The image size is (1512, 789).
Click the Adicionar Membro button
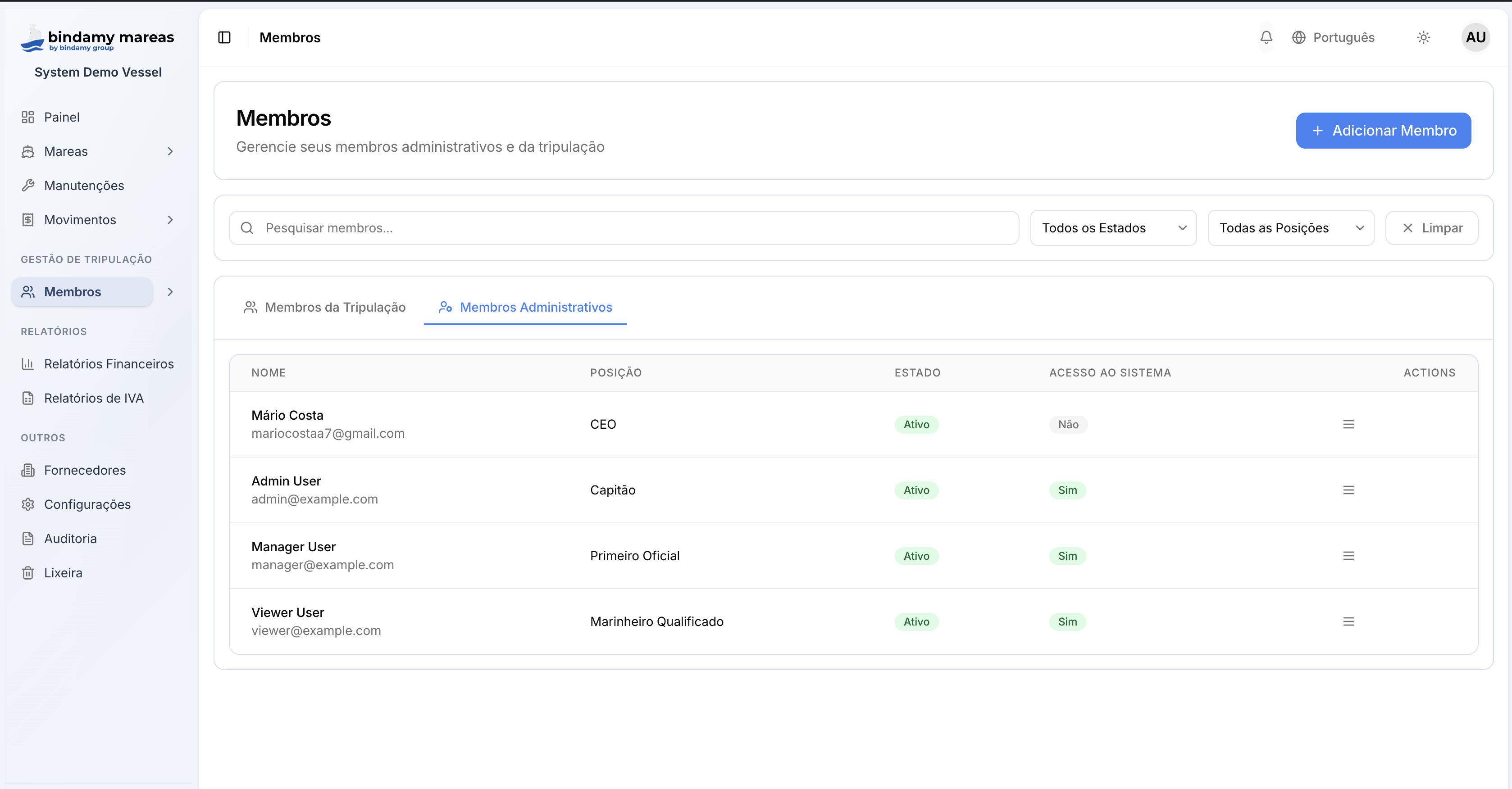coord(1383,130)
